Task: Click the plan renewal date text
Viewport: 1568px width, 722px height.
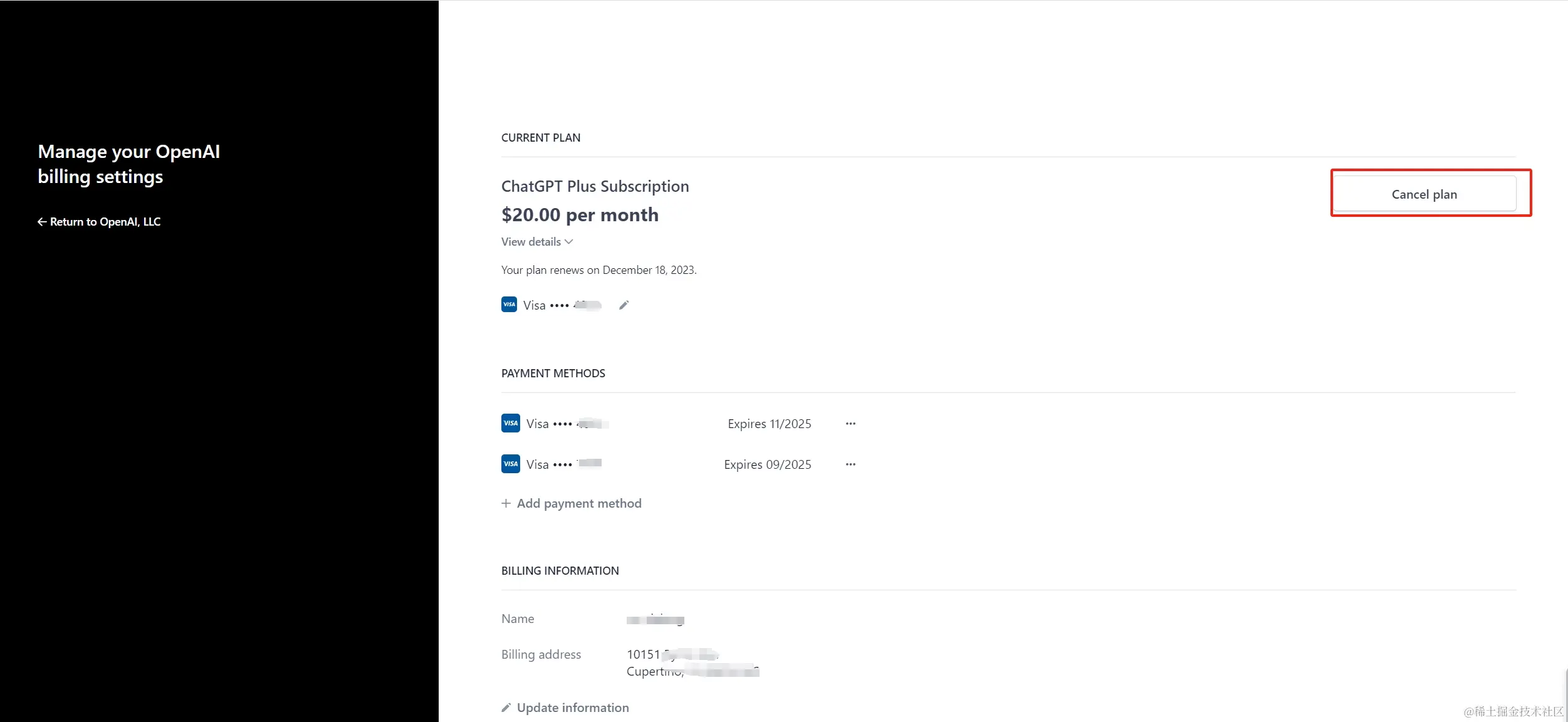Action: (x=598, y=270)
